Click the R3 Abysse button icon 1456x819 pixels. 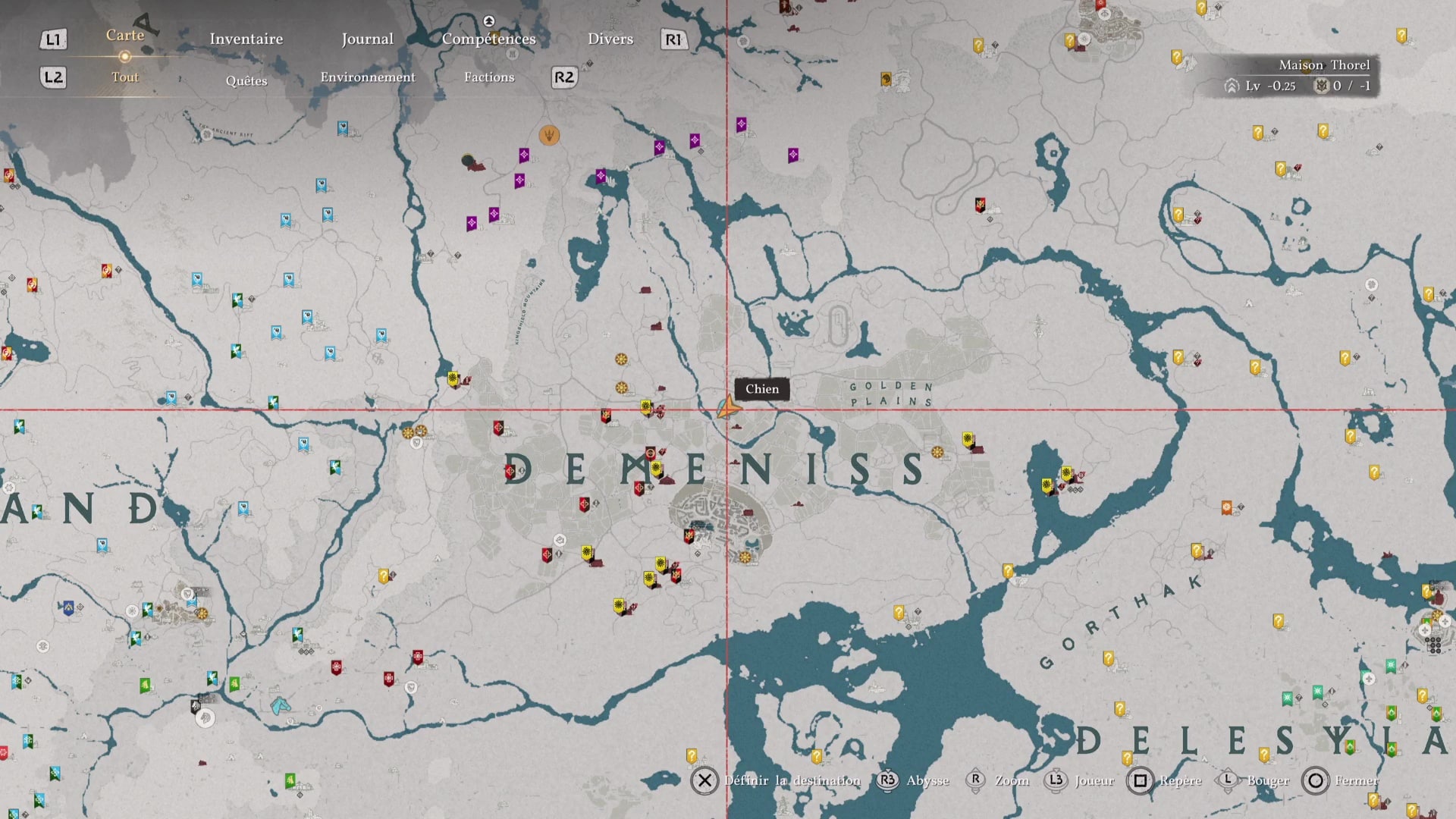(887, 780)
